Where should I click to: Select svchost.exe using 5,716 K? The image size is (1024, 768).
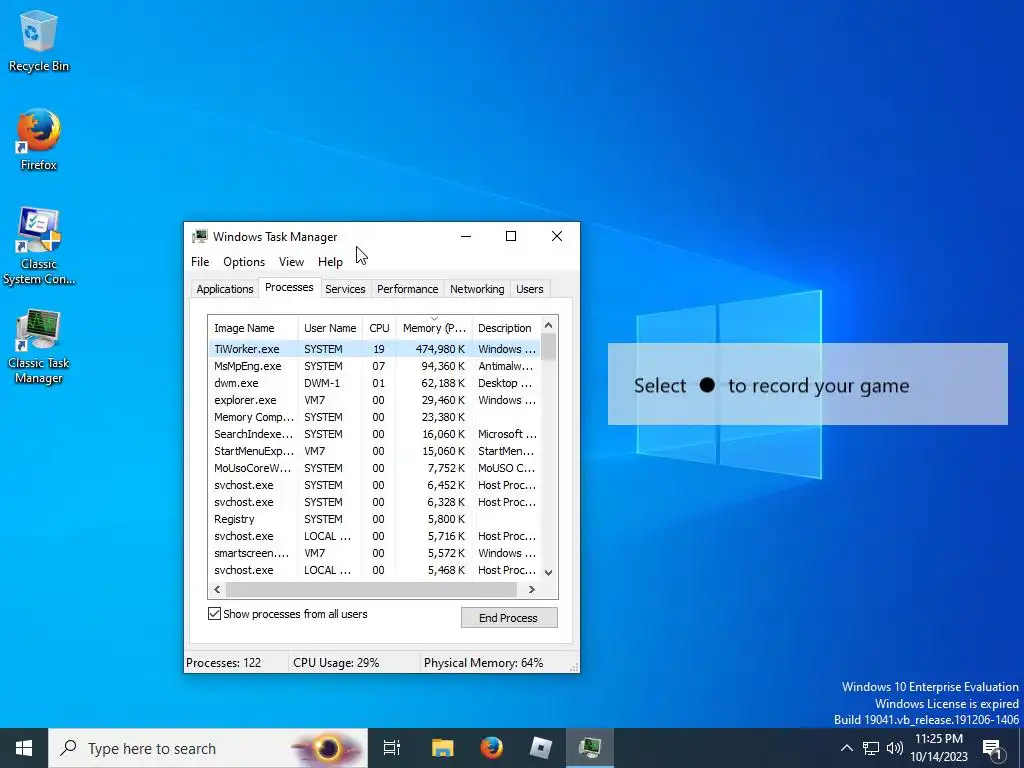point(375,536)
